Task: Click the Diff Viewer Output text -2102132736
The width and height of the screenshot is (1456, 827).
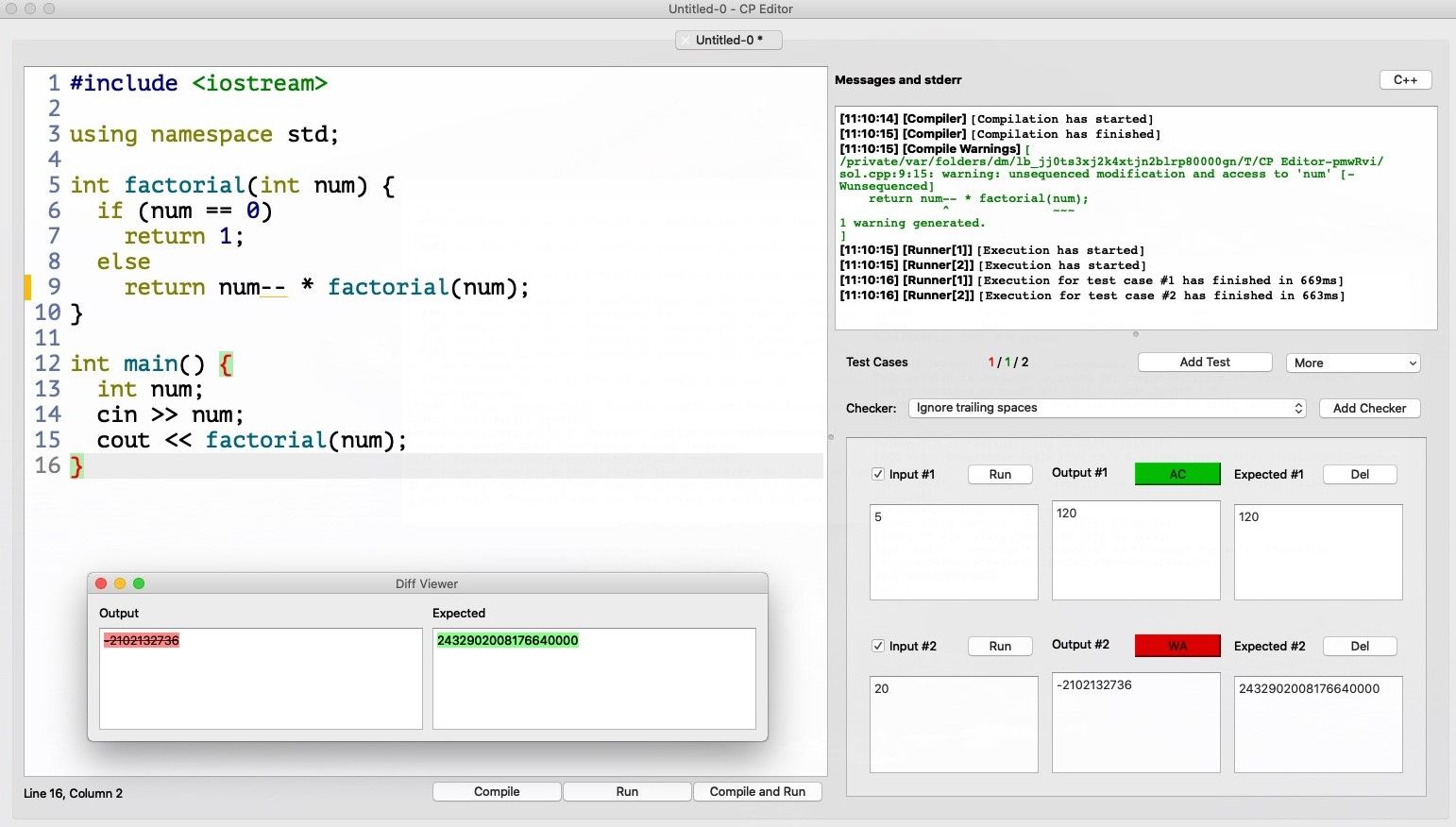Action: click(142, 640)
